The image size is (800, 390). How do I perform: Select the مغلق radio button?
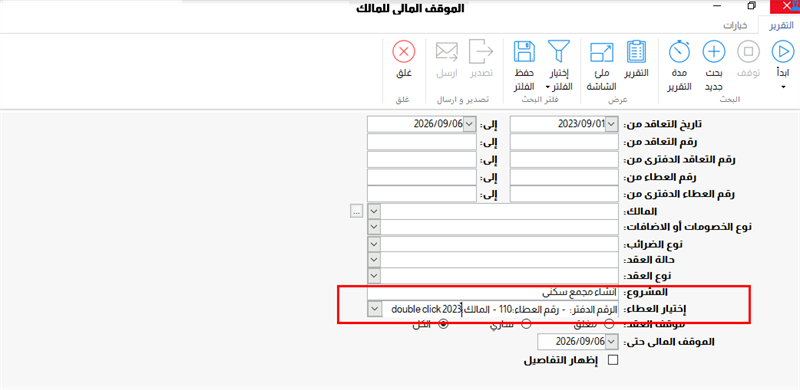[x=610, y=324]
